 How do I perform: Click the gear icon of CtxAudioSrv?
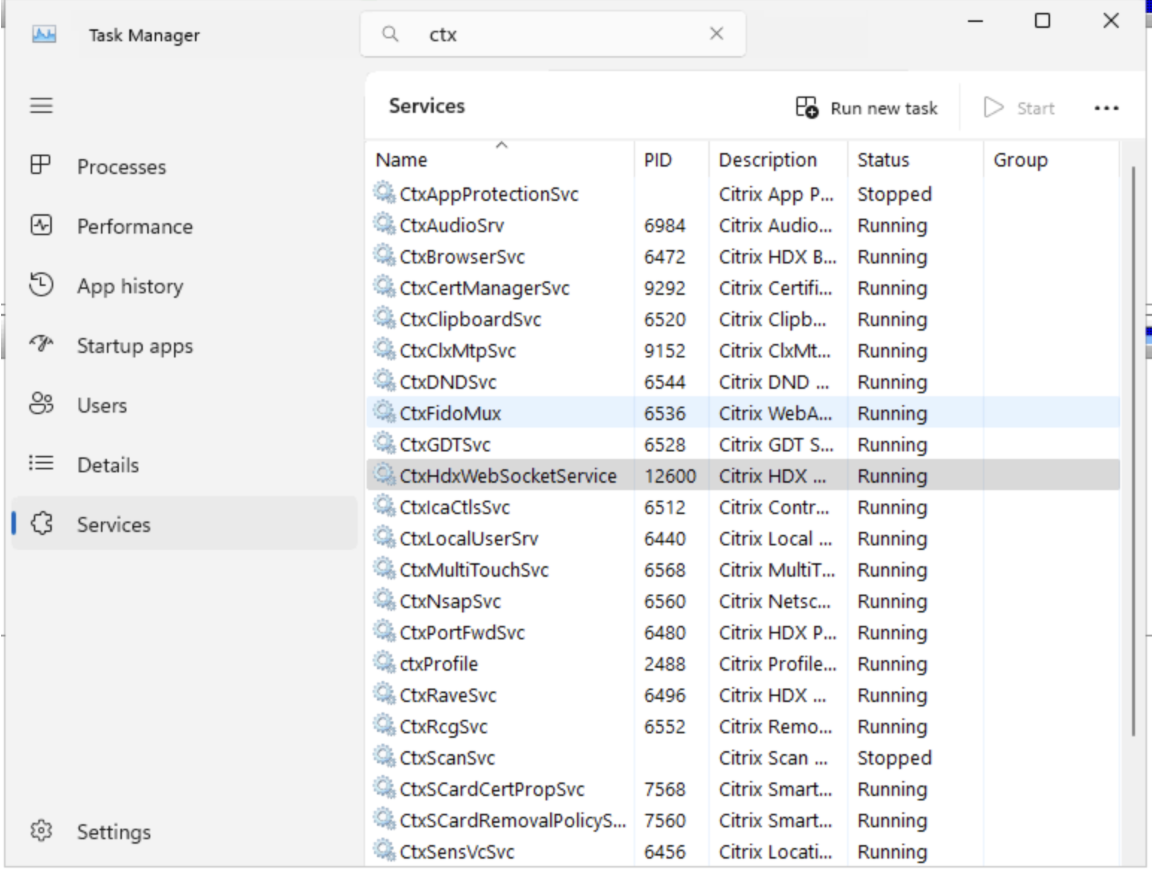coord(384,223)
